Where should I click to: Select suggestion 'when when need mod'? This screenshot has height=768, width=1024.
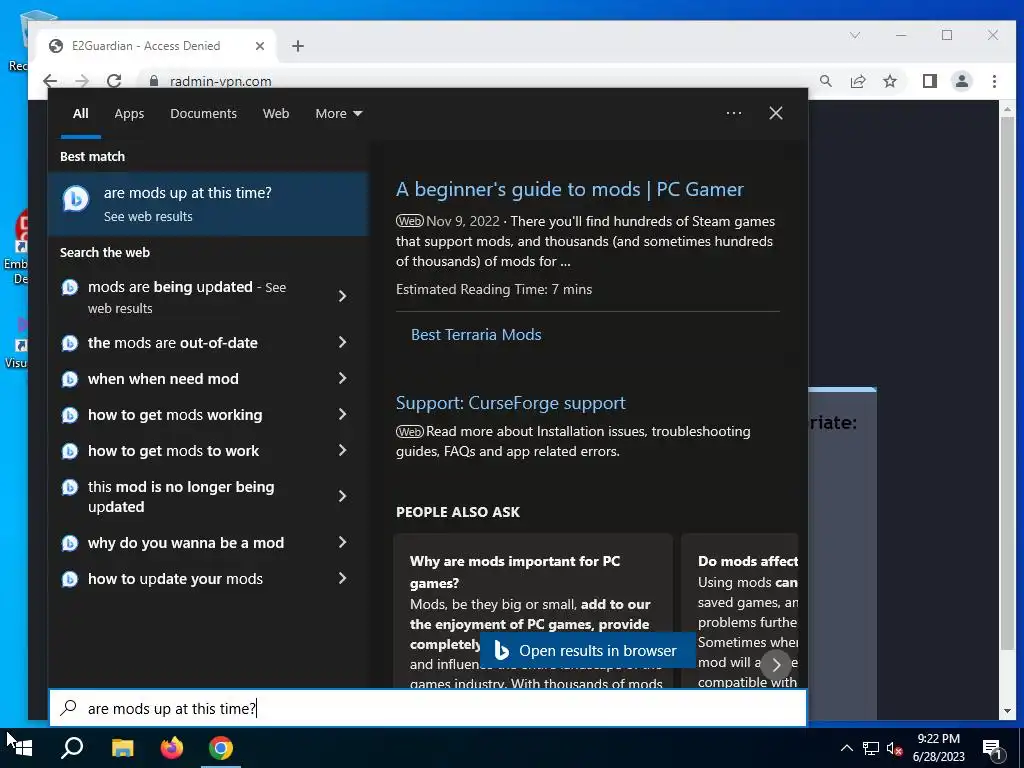point(163,379)
